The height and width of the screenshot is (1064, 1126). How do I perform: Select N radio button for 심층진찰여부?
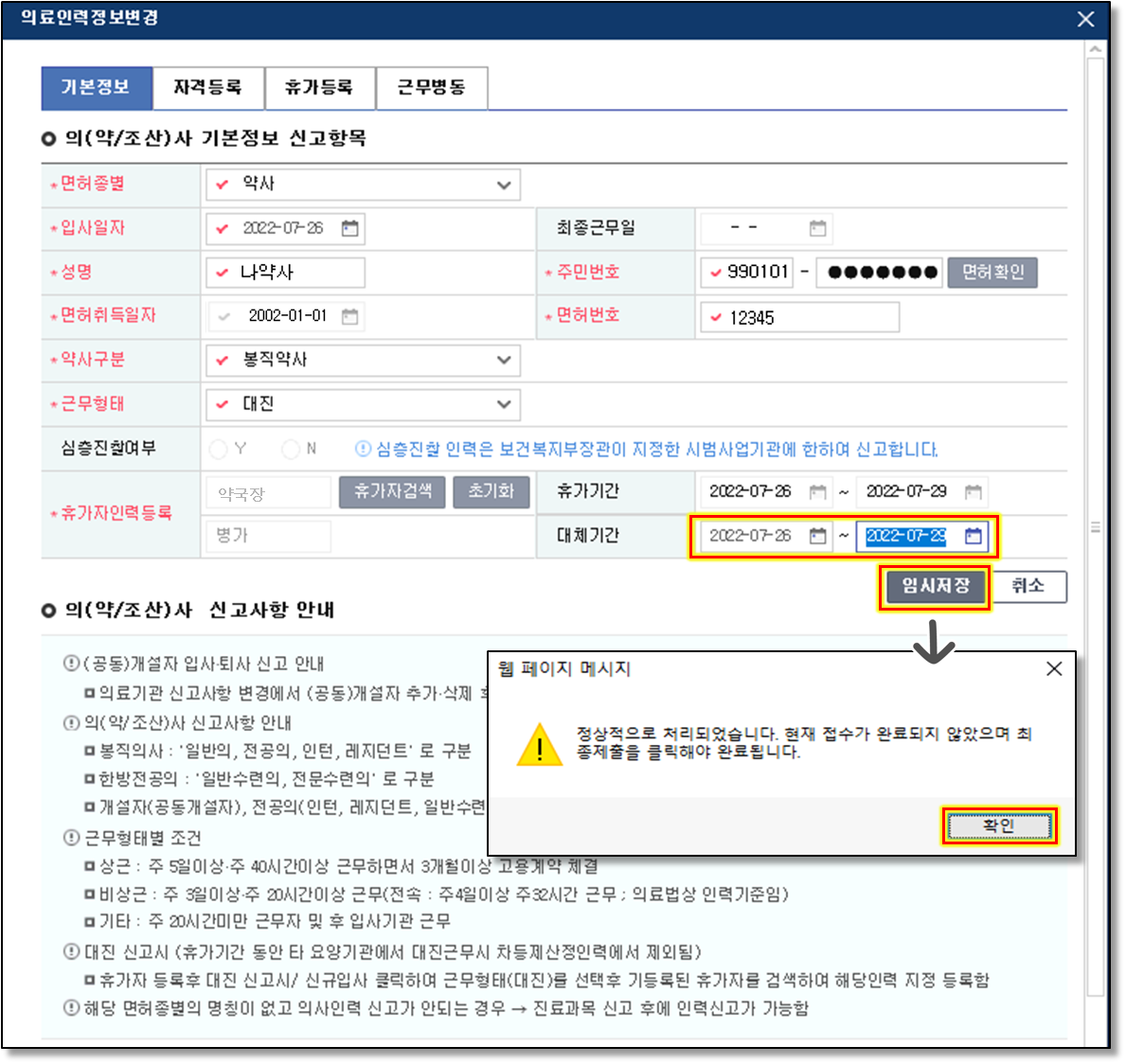(291, 449)
